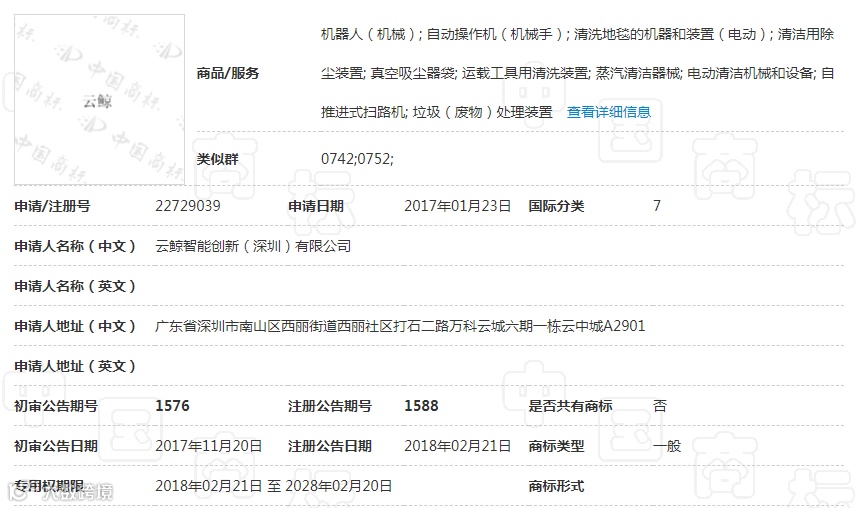Click the 申请/注册号 label
The height and width of the screenshot is (508, 860).
coord(52,206)
